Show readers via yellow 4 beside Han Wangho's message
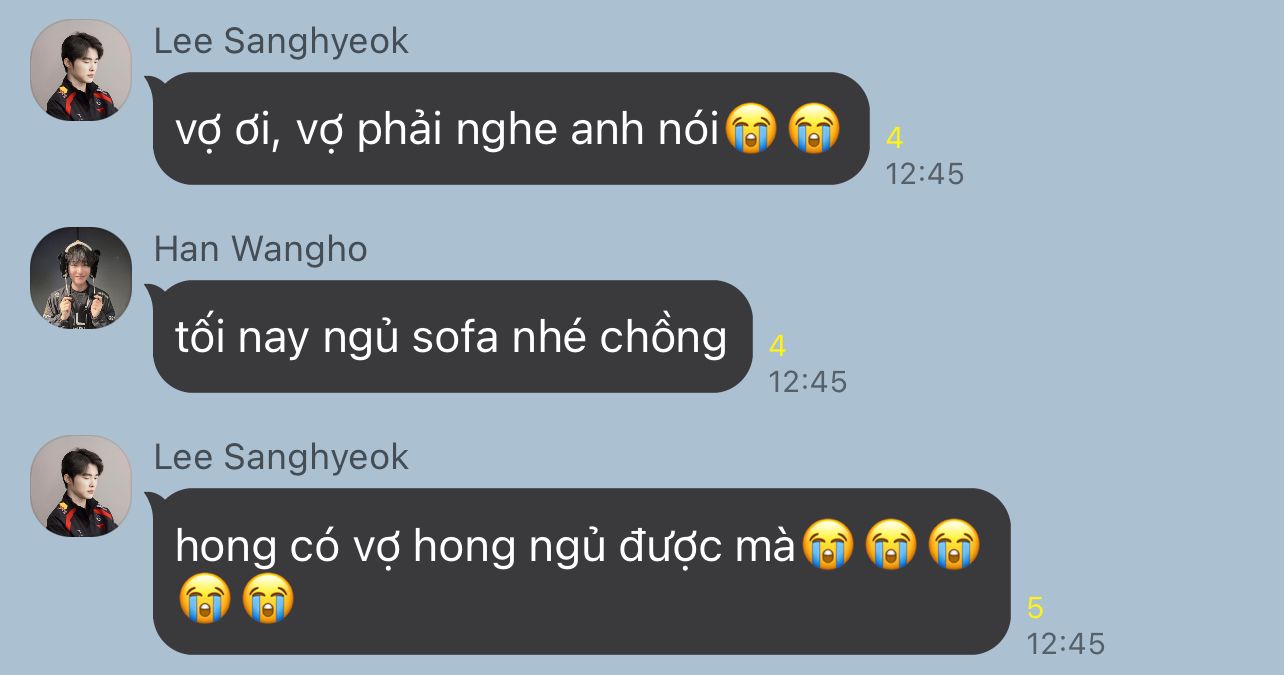 [778, 346]
